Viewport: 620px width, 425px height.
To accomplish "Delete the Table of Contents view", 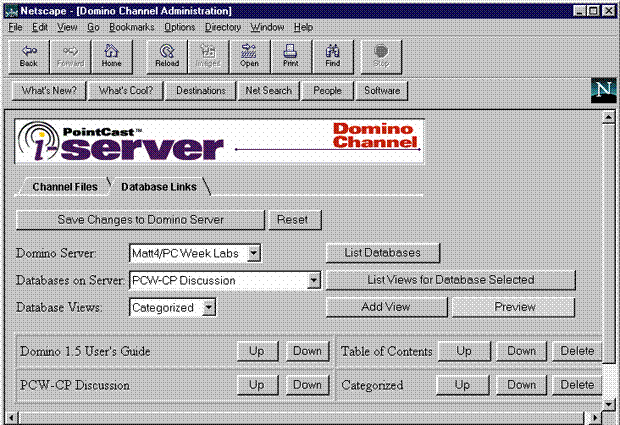I will (x=577, y=351).
